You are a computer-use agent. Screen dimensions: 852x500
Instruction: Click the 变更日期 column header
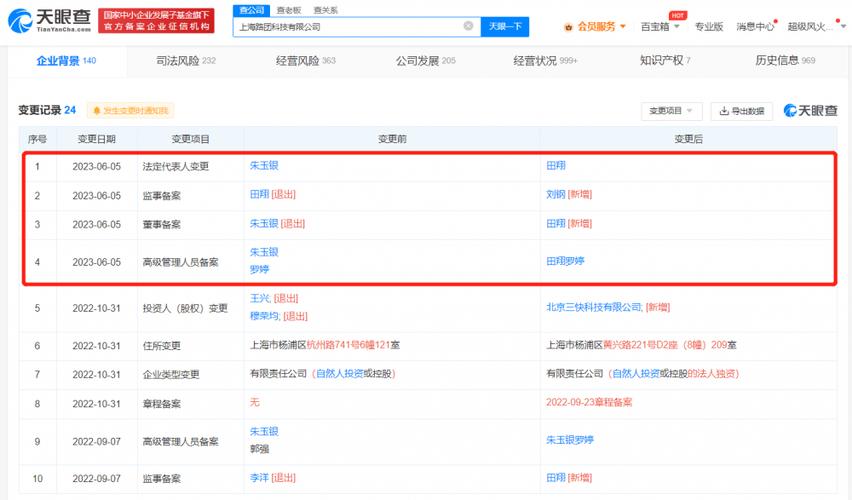coord(96,139)
